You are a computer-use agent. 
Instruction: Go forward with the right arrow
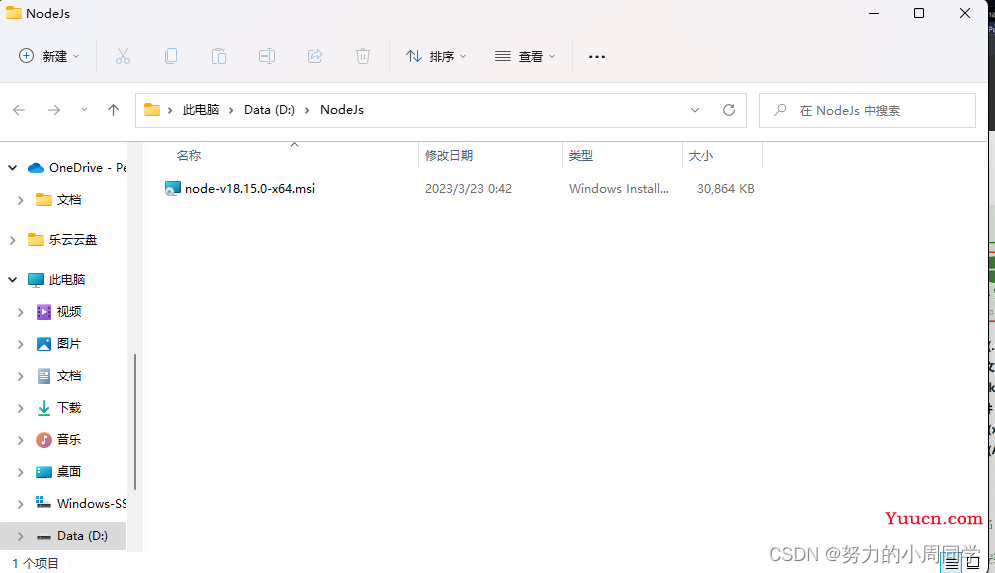[x=54, y=110]
